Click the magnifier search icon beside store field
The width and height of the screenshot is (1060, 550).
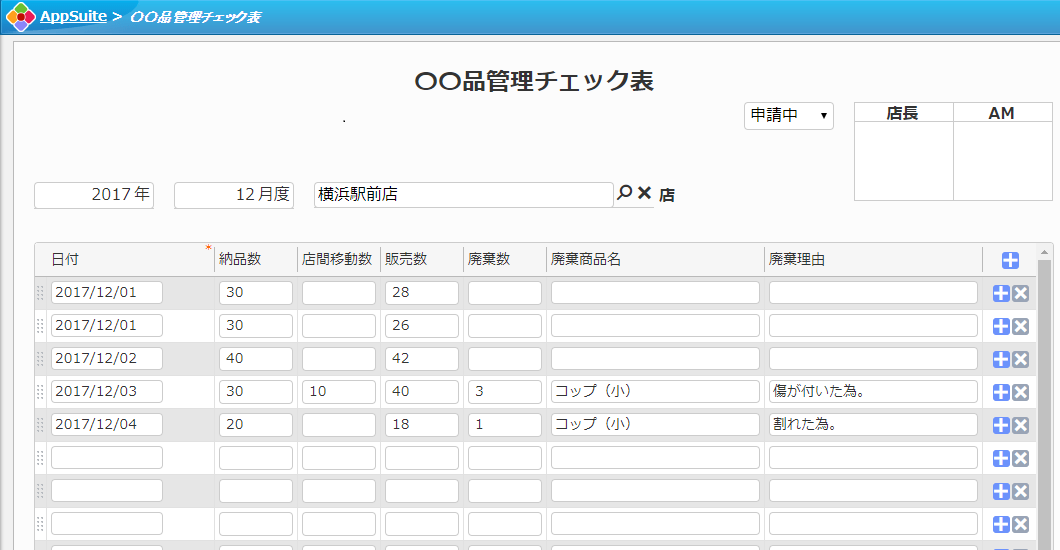624,193
